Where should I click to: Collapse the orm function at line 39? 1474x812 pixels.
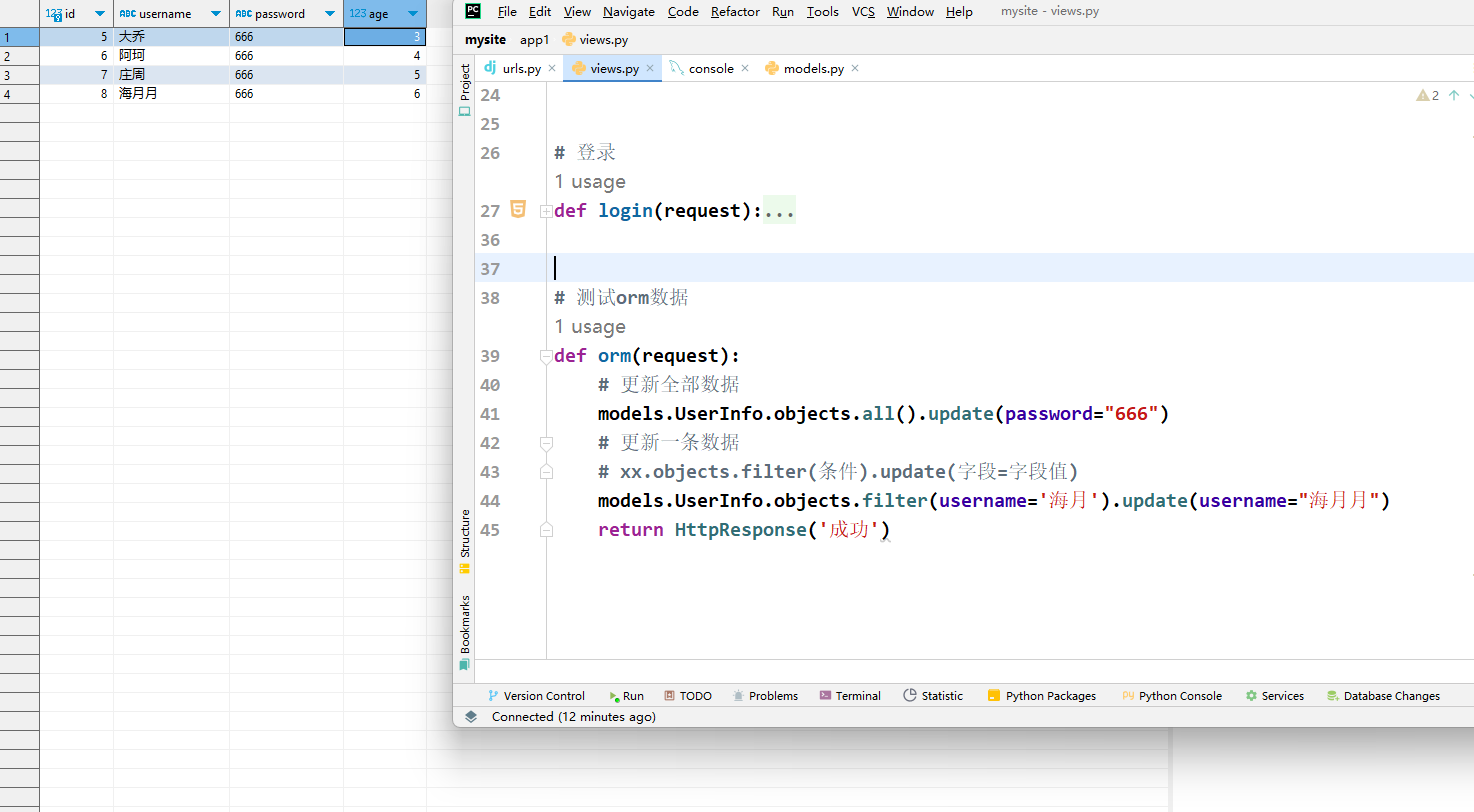tap(545, 356)
